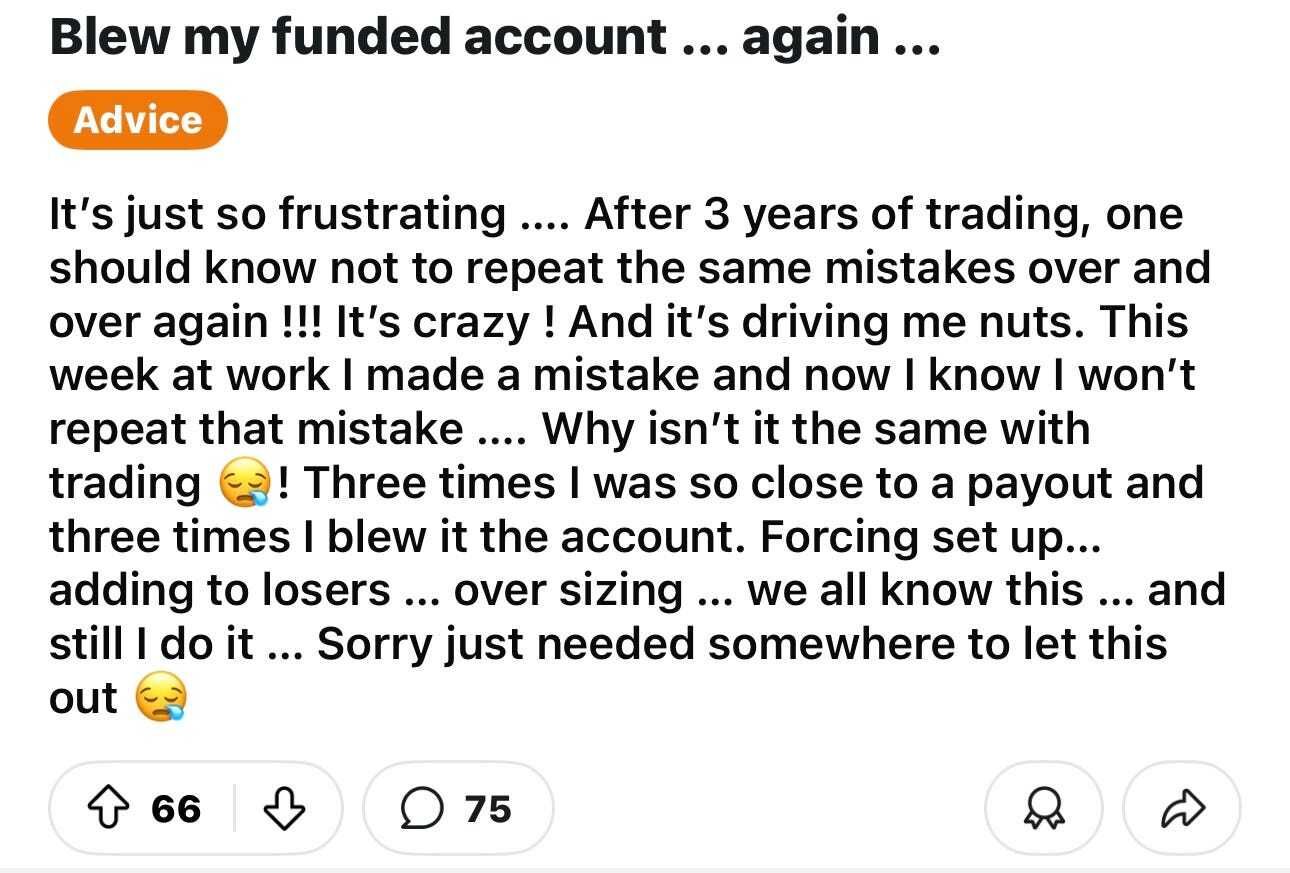Screen dimensions: 1290x873
Task: Click the sentence 'Forcing set up...'
Action: pos(930,537)
